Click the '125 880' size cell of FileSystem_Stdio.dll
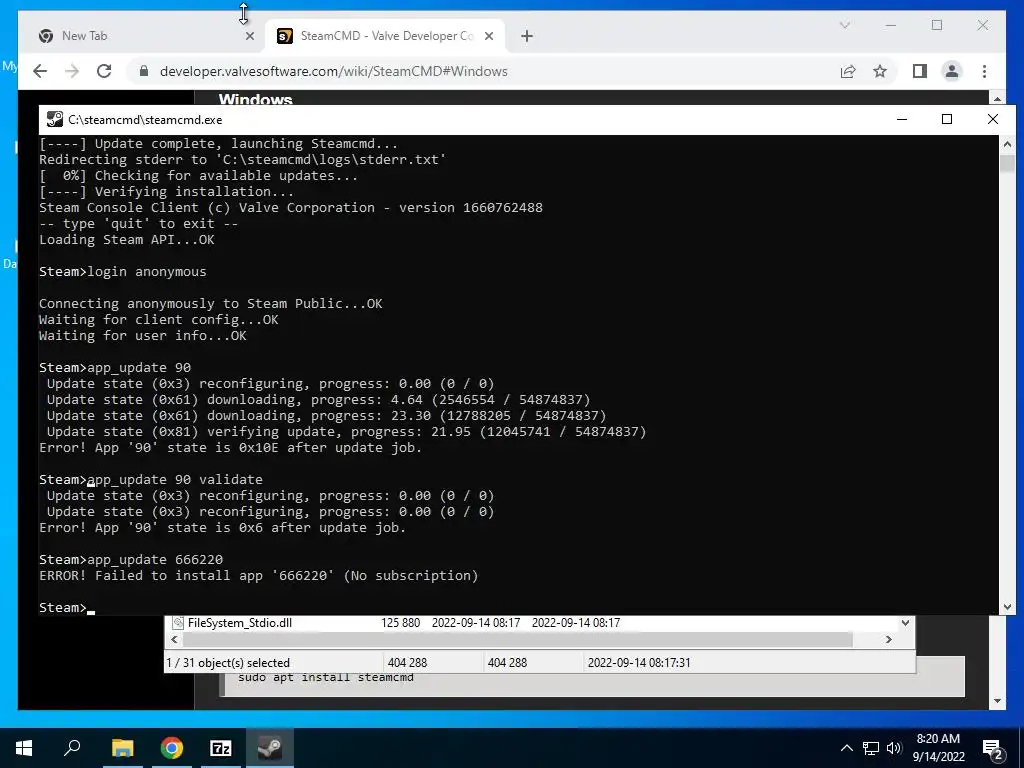Screen dimensions: 1024x768 click(x=401, y=622)
